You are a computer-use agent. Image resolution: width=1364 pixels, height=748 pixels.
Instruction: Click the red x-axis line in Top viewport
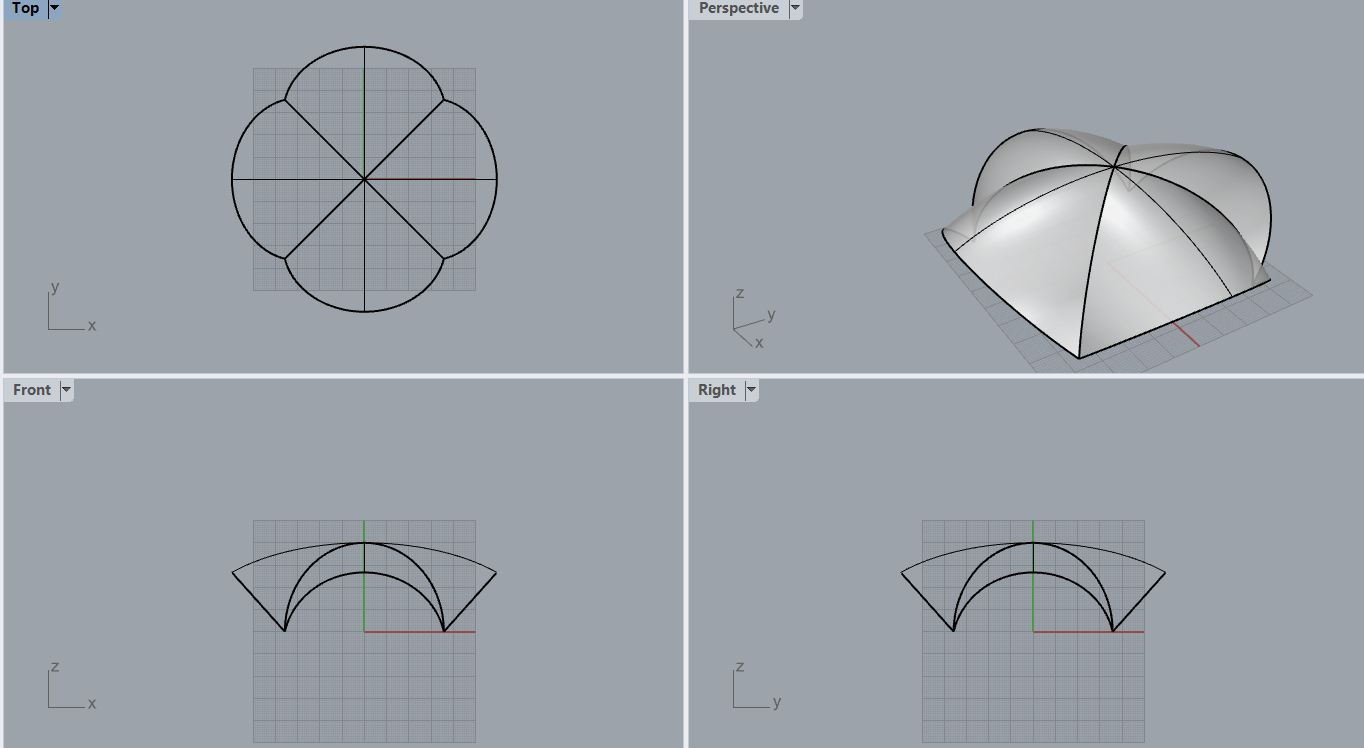coord(420,179)
